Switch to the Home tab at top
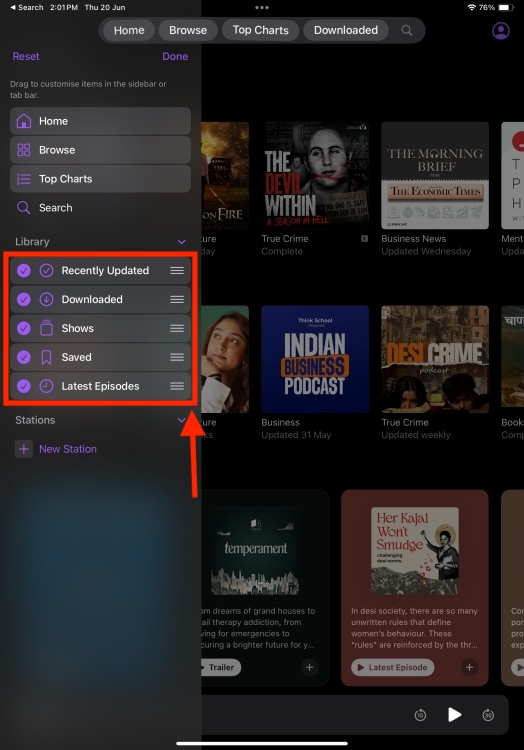The width and height of the screenshot is (524, 750). click(x=129, y=30)
